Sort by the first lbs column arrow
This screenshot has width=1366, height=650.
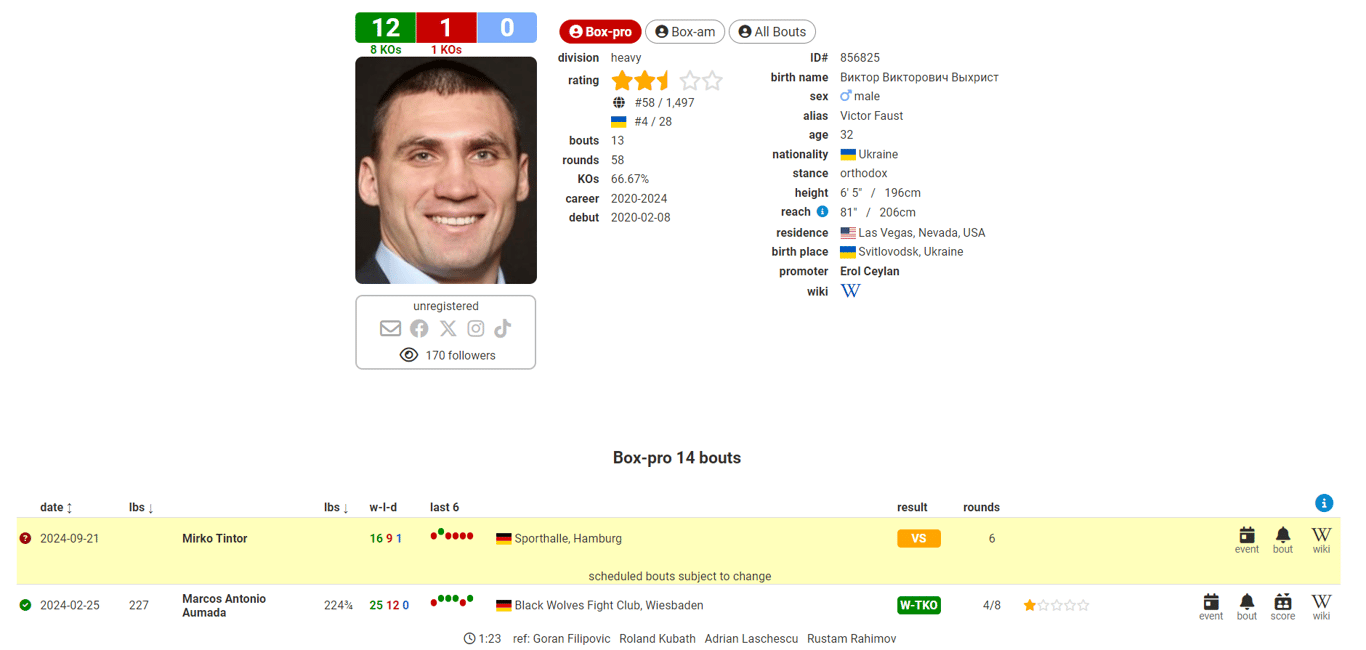coord(150,508)
